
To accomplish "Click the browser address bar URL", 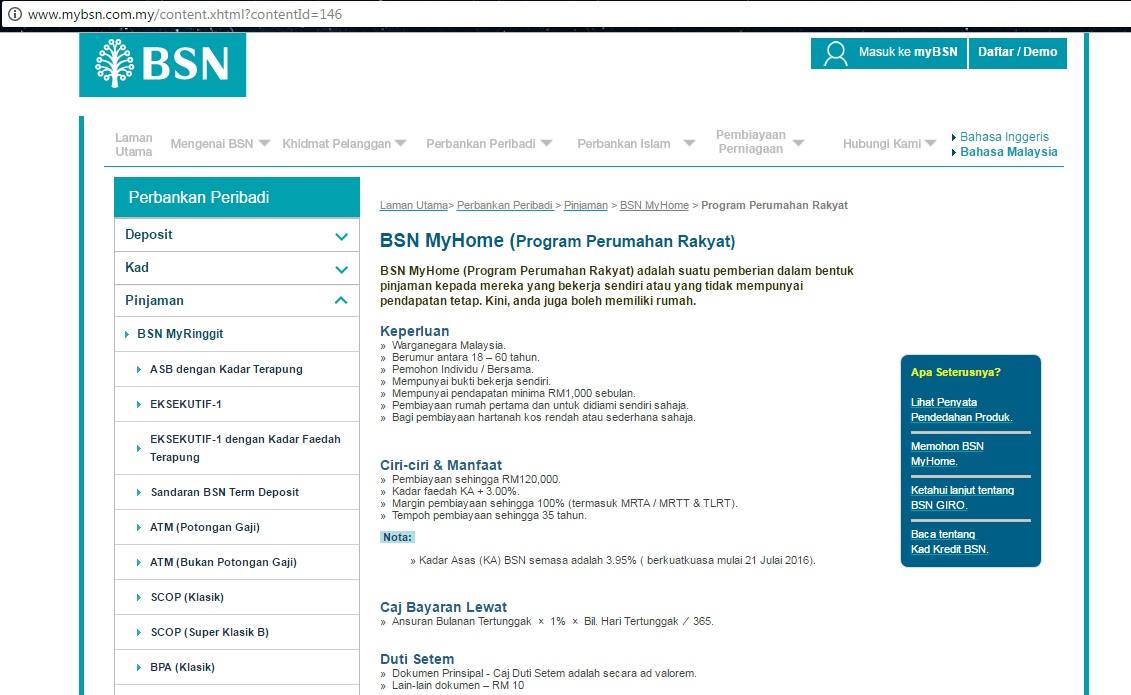I will coord(185,14).
